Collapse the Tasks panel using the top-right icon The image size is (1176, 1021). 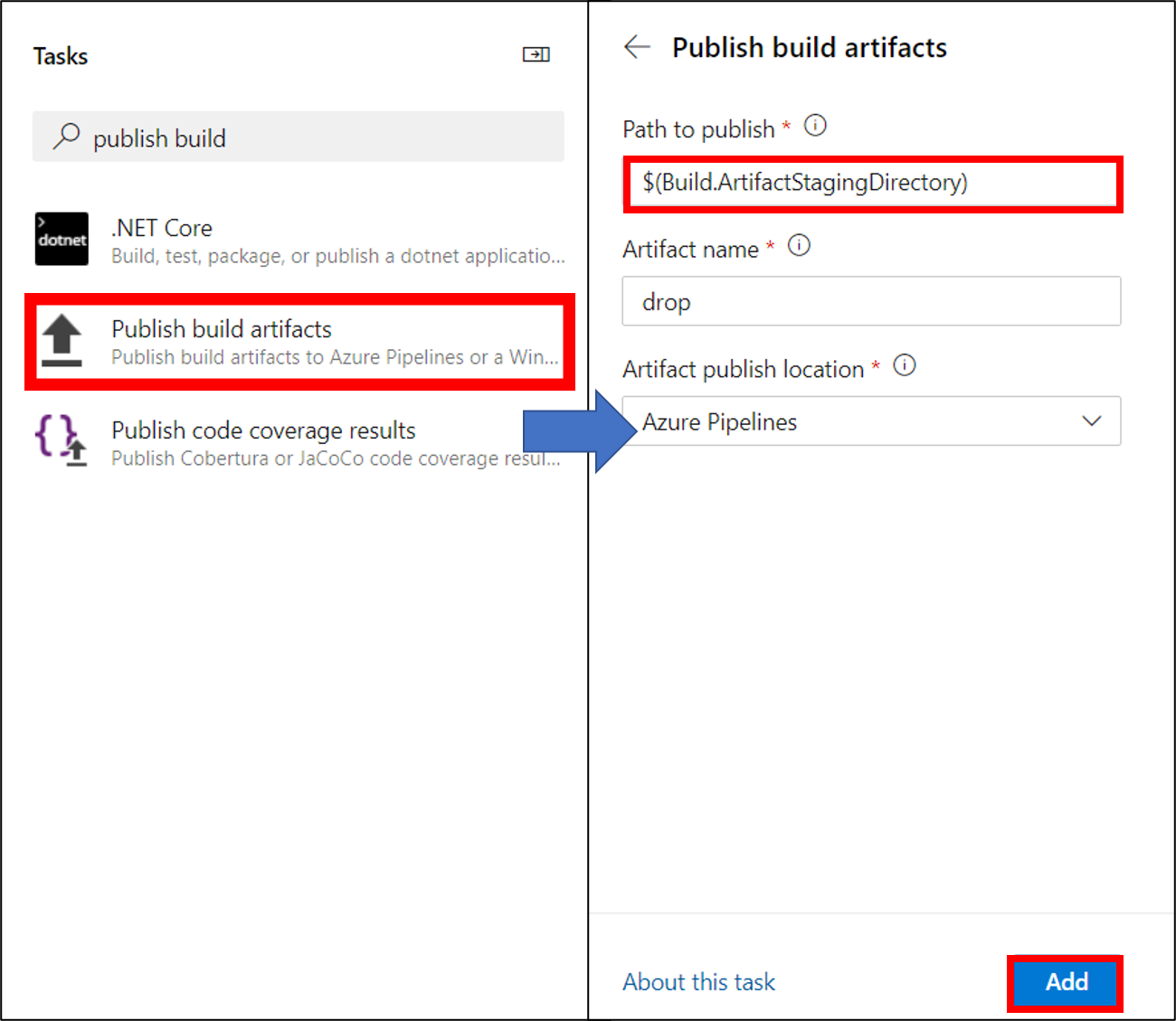coord(536,55)
